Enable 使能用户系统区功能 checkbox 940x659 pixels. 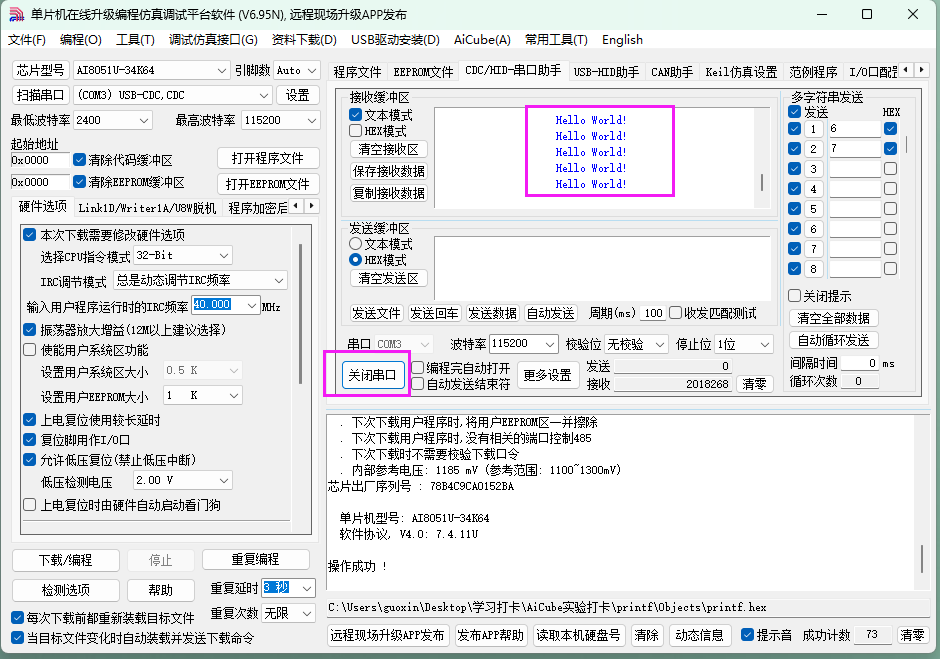[x=29, y=350]
